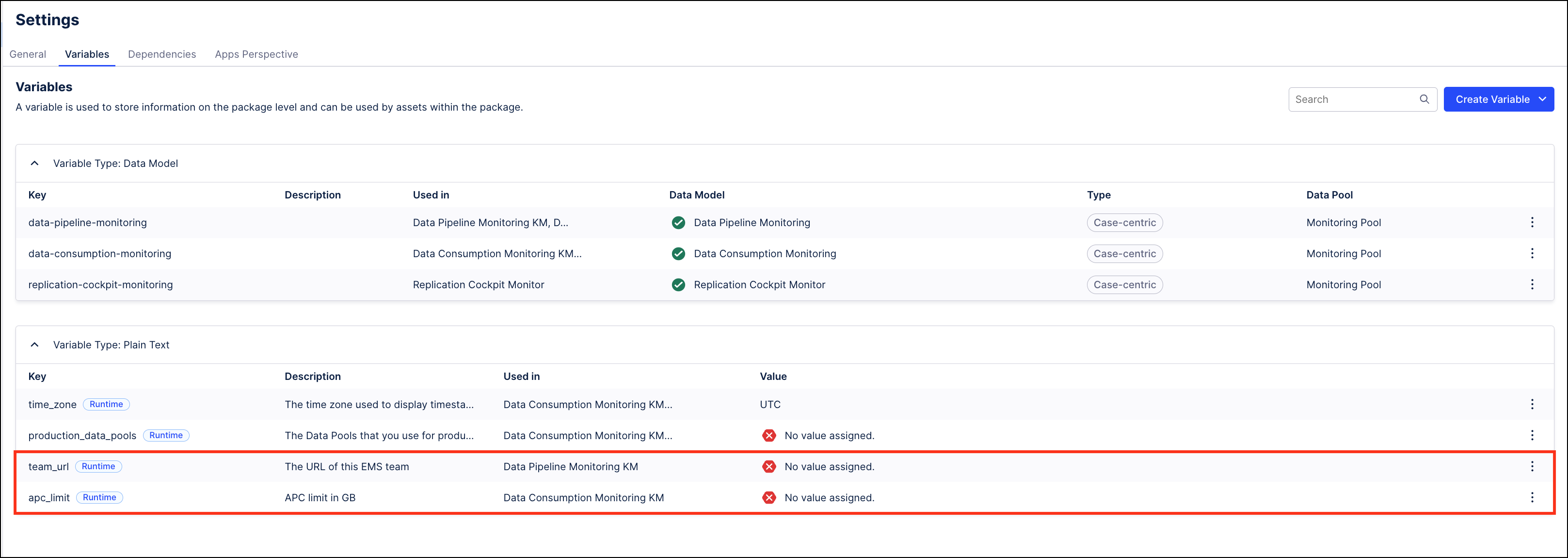Select the data-consumption-monitoring key
This screenshot has width=1568, height=558.
tap(100, 254)
